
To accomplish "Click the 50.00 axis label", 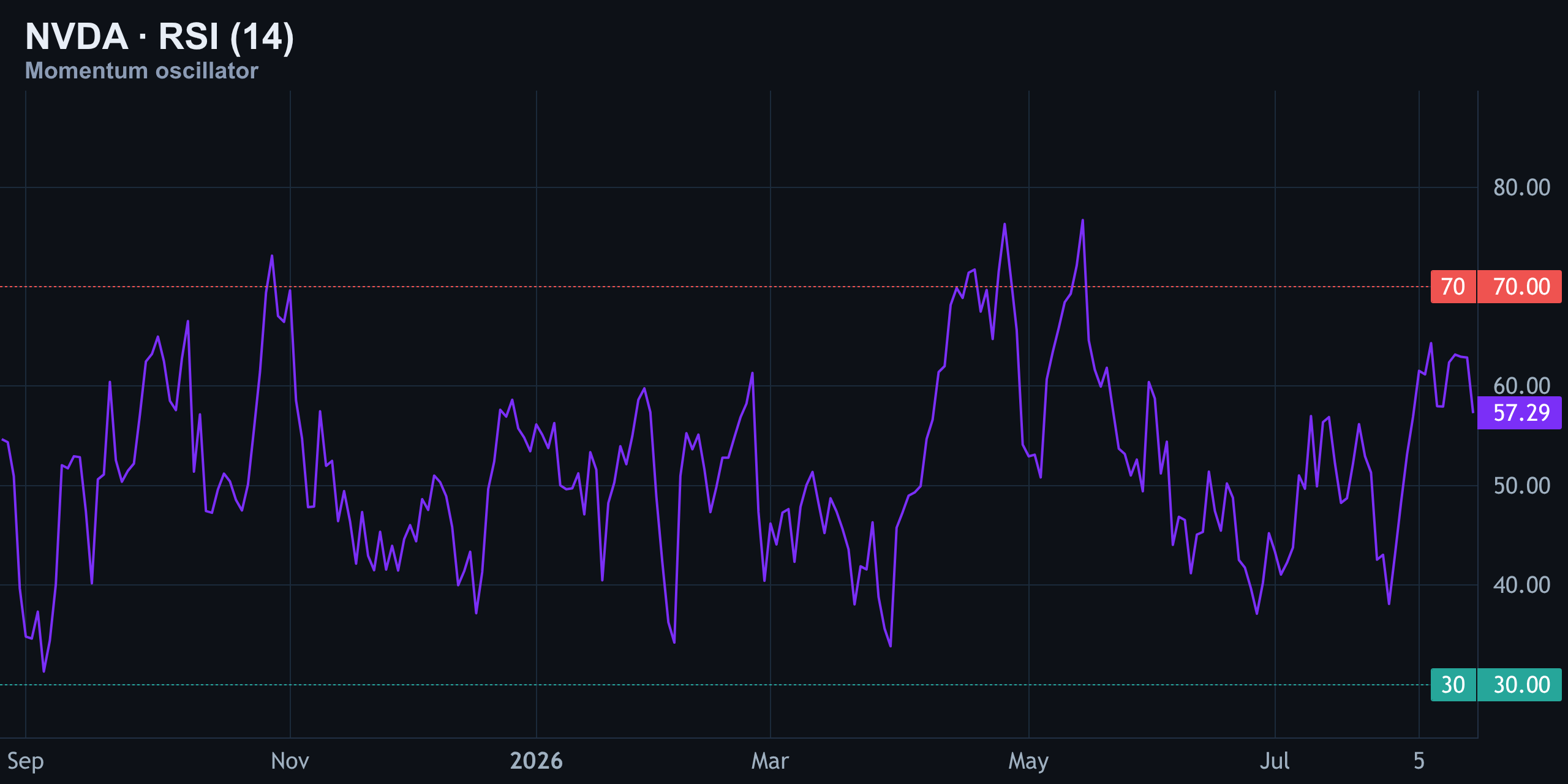I will point(1521,486).
